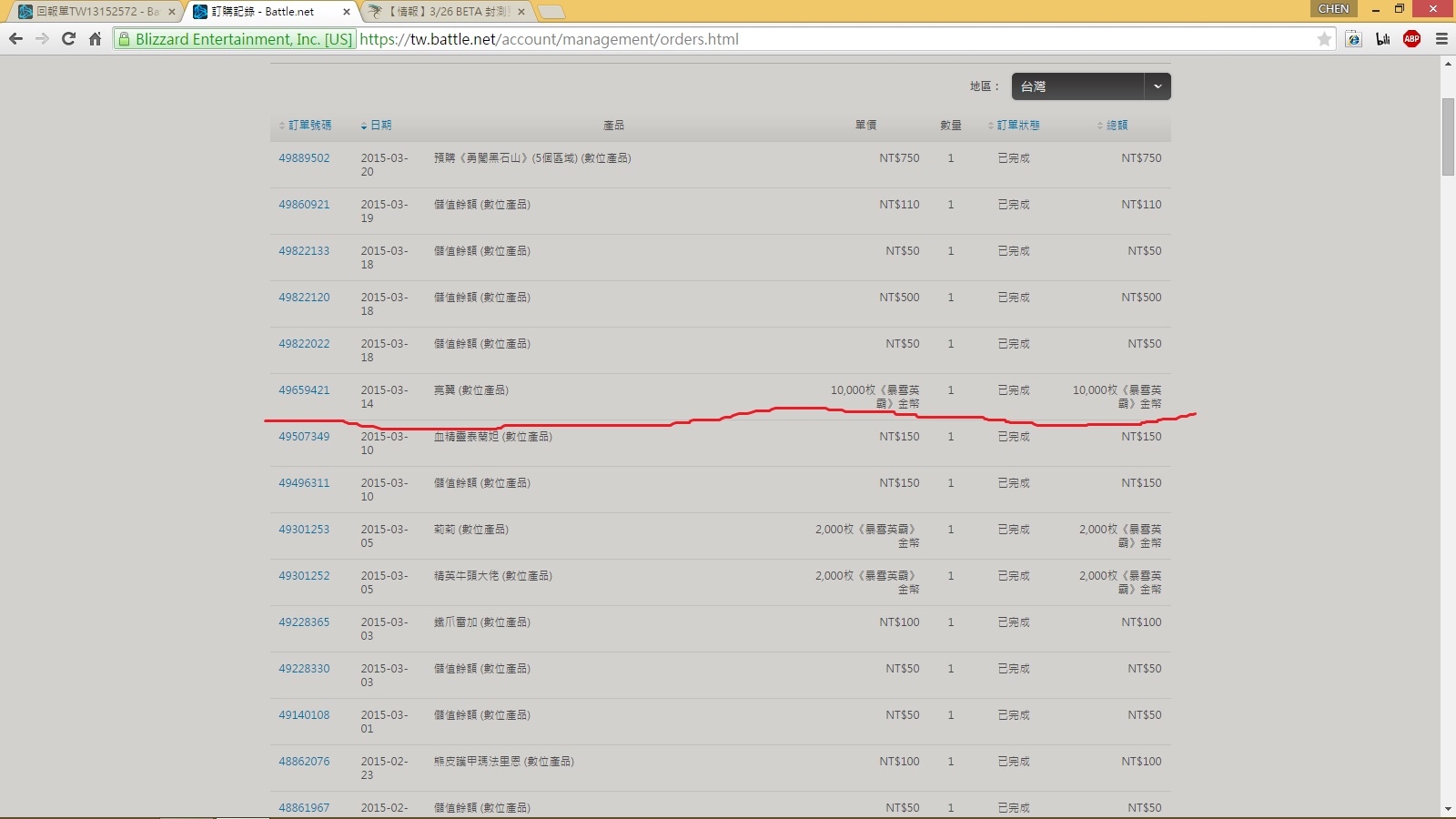This screenshot has height=819, width=1456.
Task: Open the 台灣 region dropdown
Action: (x=1091, y=86)
